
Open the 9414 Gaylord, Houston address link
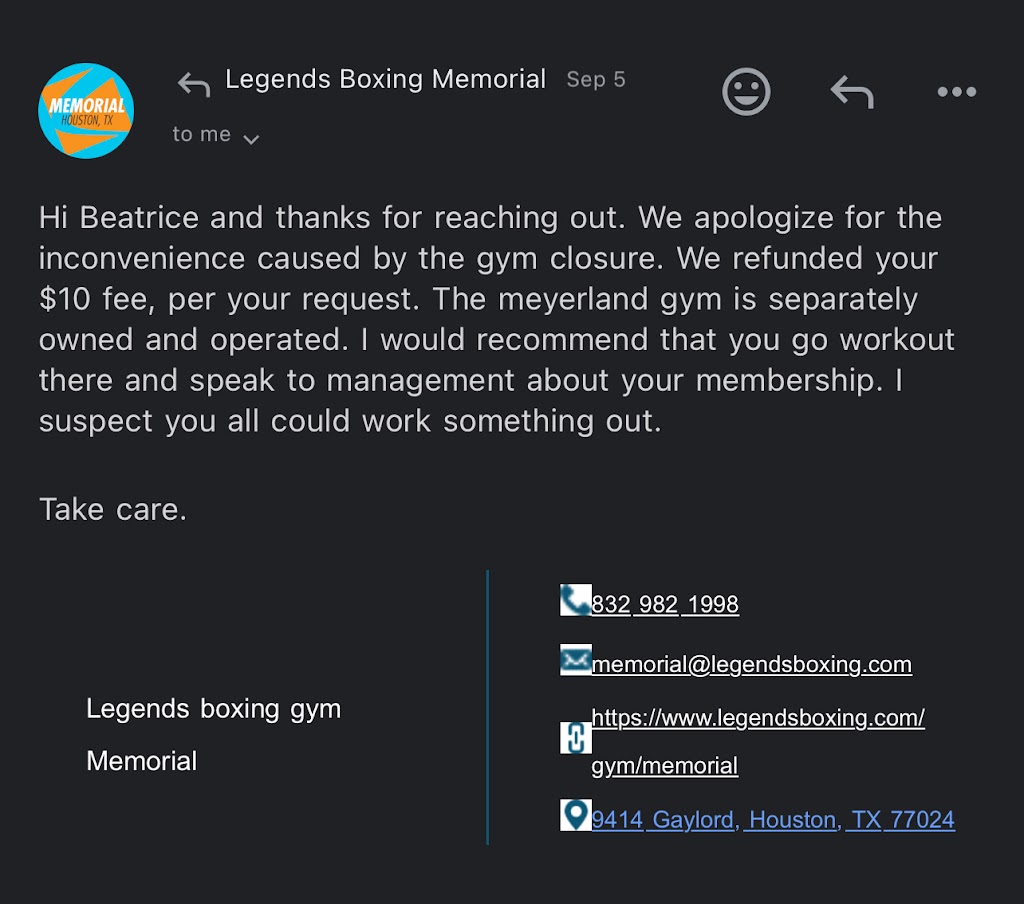click(x=773, y=820)
